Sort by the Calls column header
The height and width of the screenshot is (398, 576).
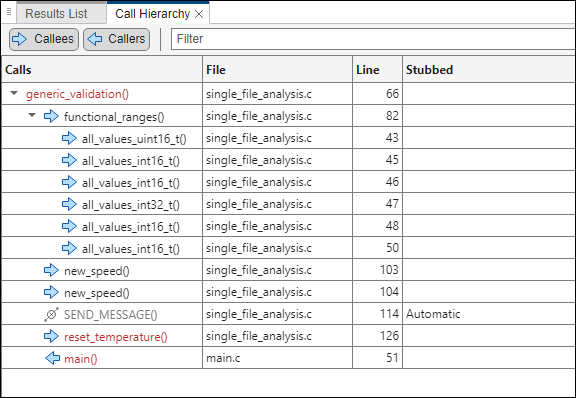(x=102, y=69)
